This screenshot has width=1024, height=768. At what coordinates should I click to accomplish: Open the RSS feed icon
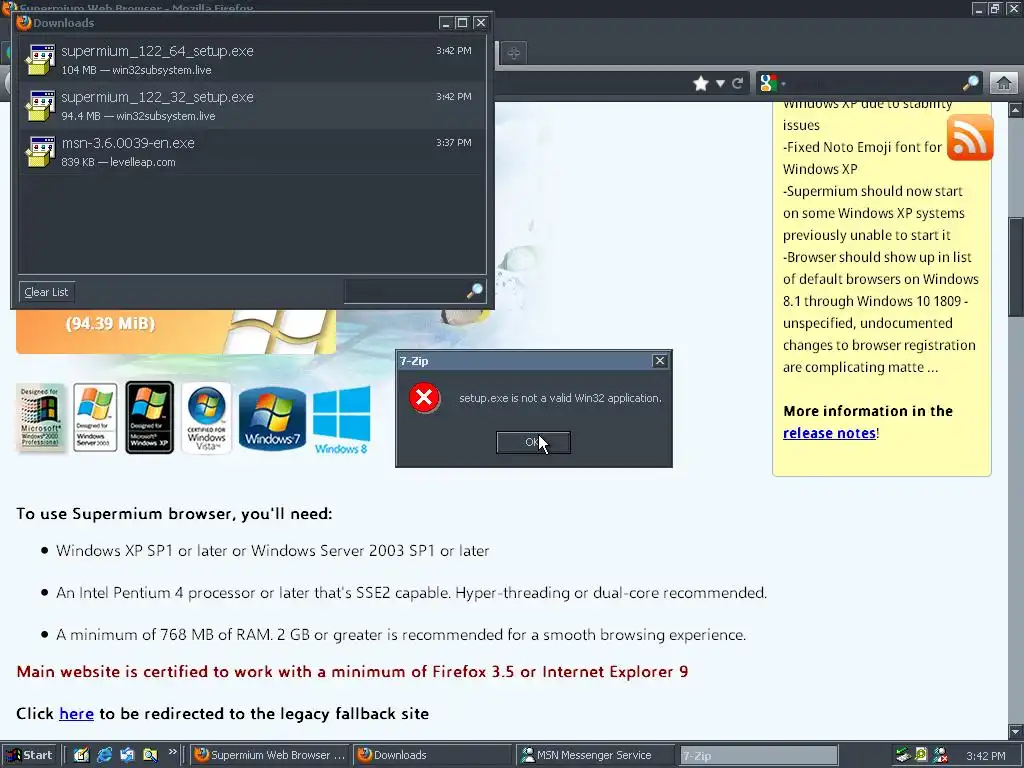pos(970,138)
